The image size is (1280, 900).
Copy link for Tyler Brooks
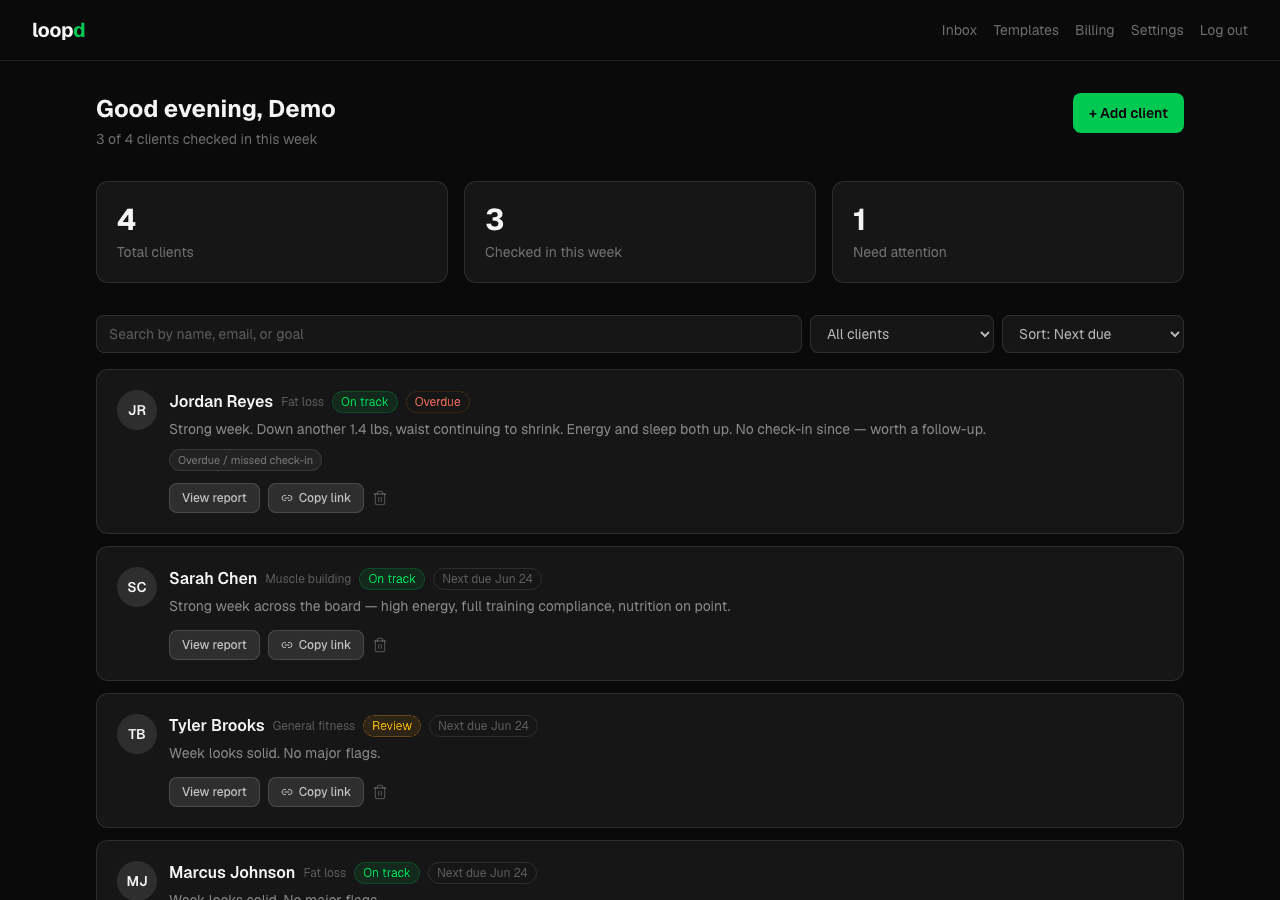pyautogui.click(x=316, y=792)
